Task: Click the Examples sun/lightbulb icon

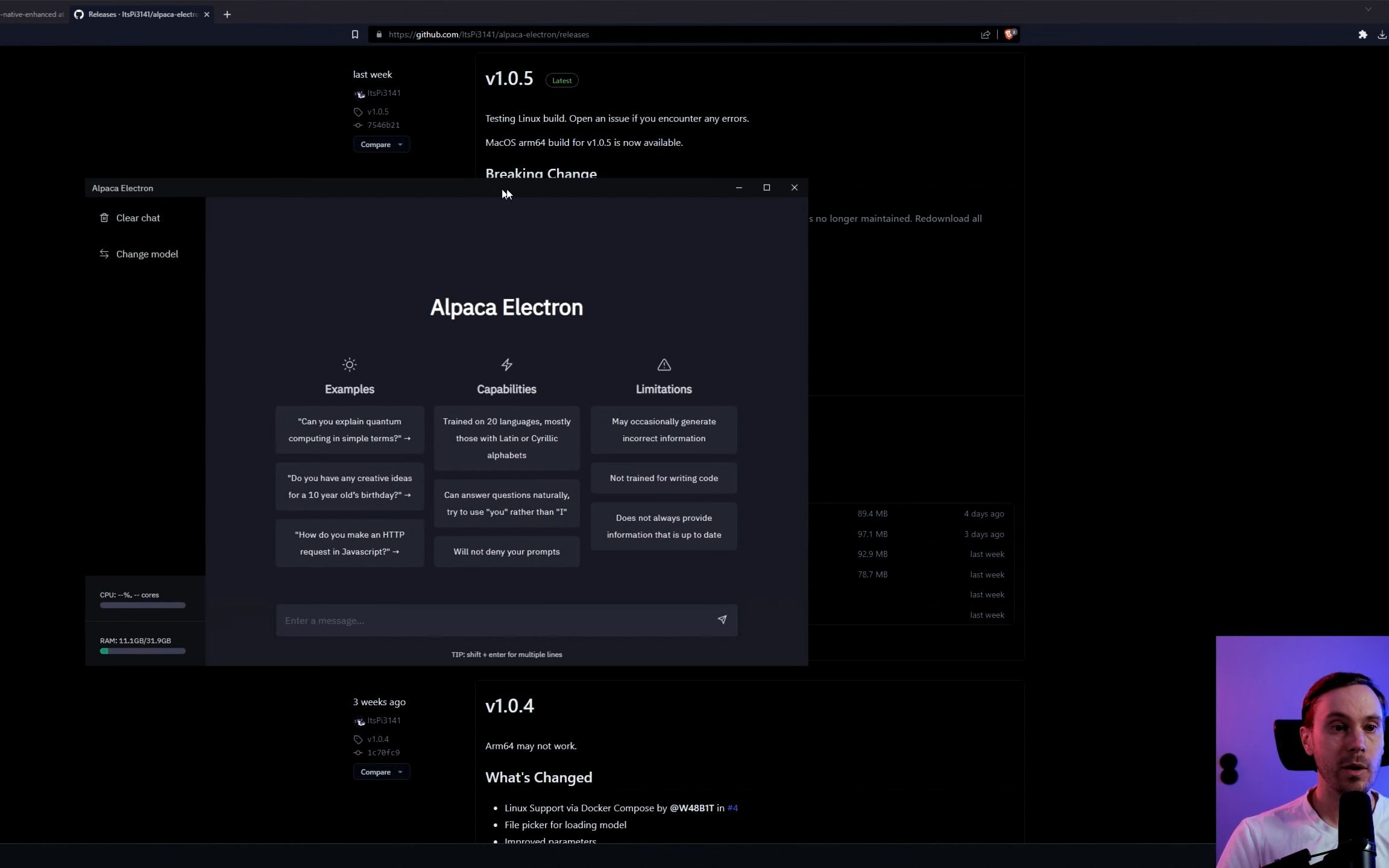Action: [349, 364]
